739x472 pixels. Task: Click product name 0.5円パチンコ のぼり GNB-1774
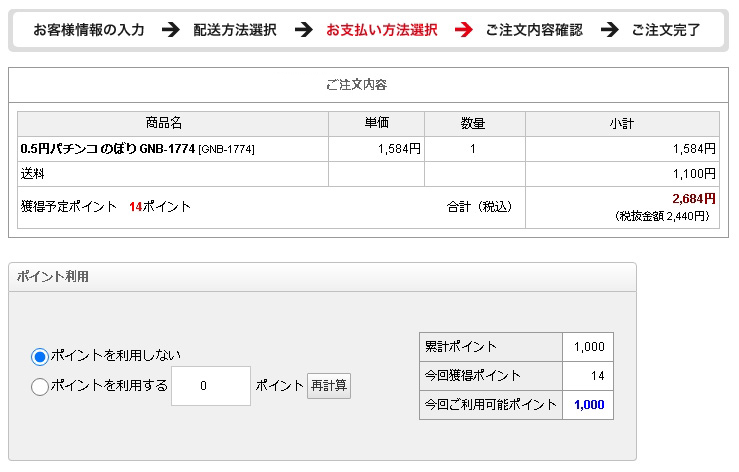point(107,149)
